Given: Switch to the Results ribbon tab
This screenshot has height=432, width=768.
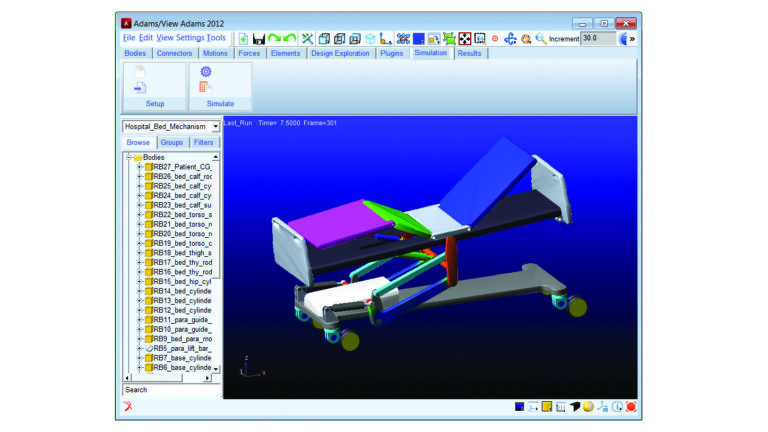Looking at the screenshot, I should (469, 53).
